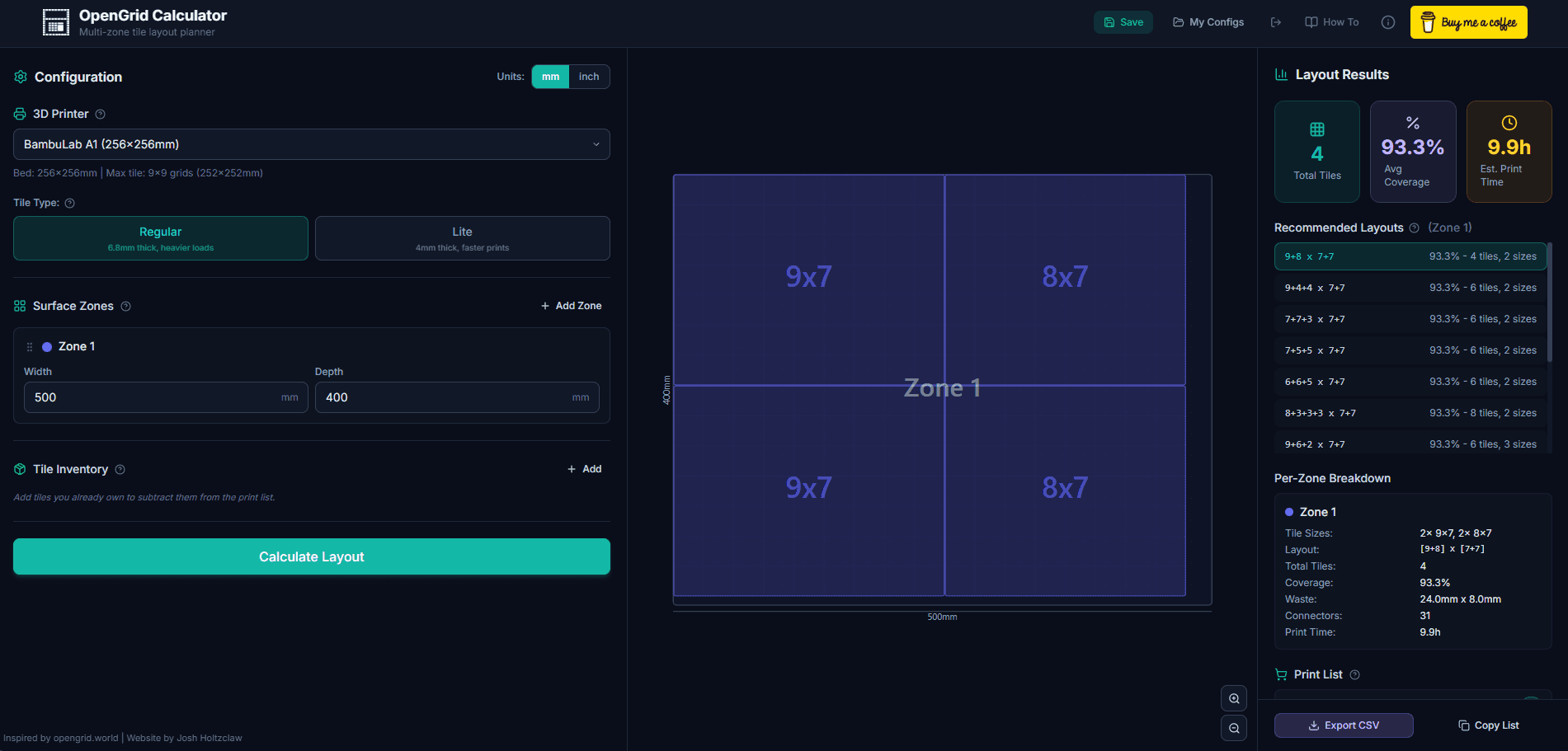Screen dimensions: 1568x751
Task: Click the zoom-out magnifier on the canvas
Action: click(1233, 728)
